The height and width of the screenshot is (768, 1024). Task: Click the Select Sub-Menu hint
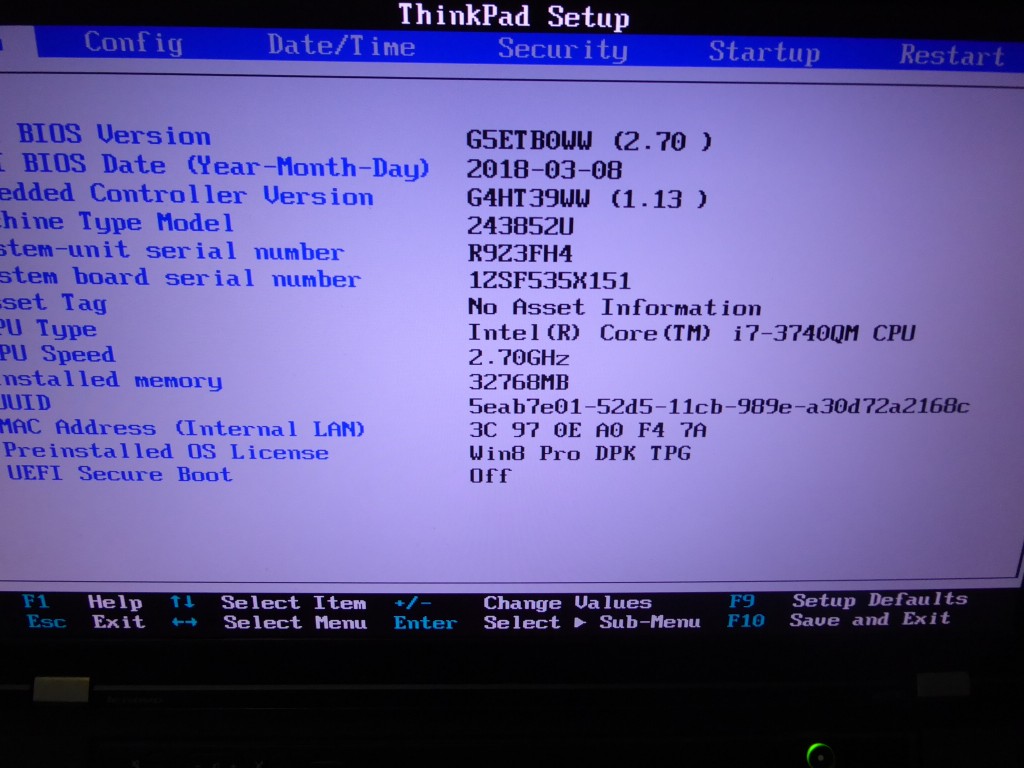(x=592, y=622)
